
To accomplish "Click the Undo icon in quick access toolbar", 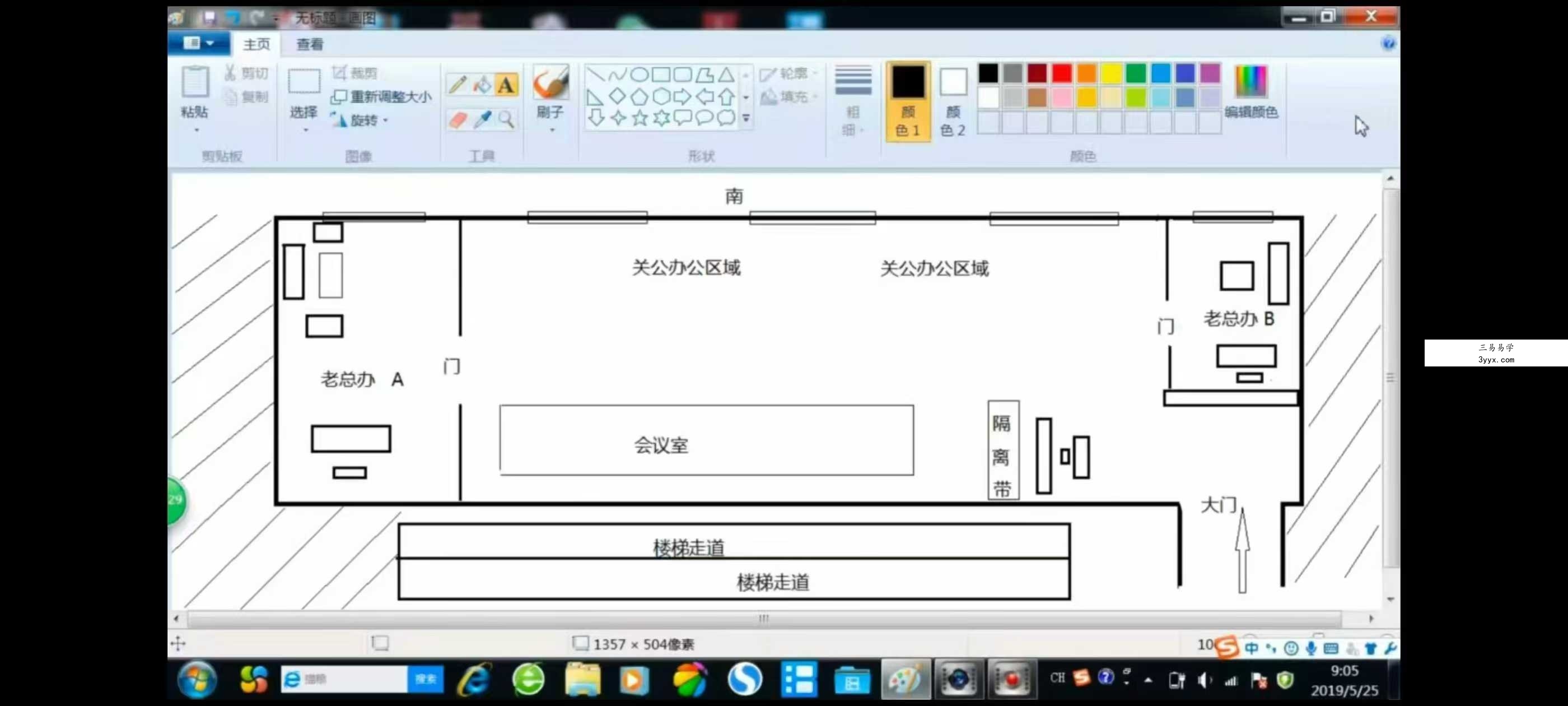I will (x=233, y=18).
